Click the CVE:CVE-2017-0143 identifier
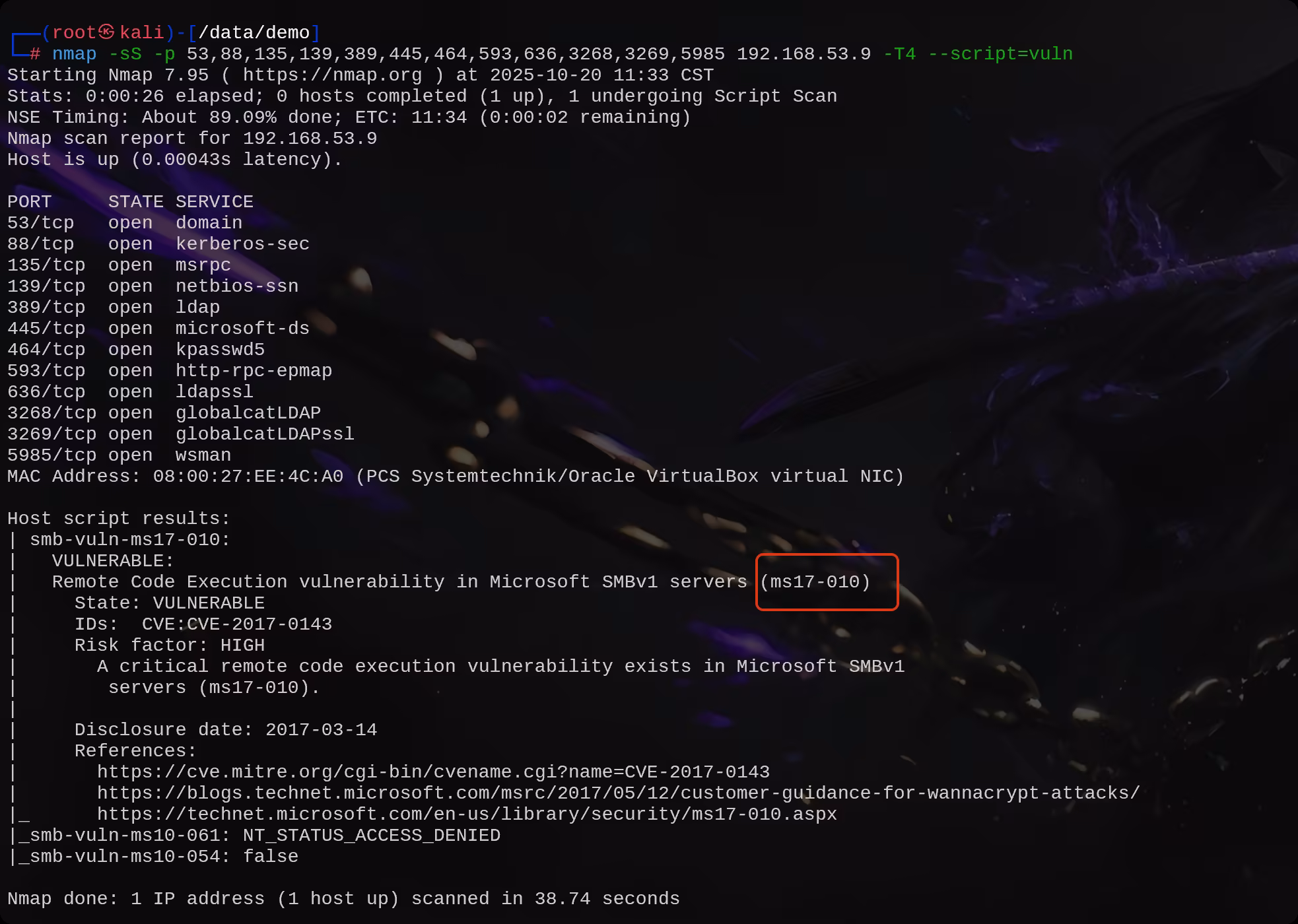Viewport: 1298px width, 924px height. coord(237,624)
